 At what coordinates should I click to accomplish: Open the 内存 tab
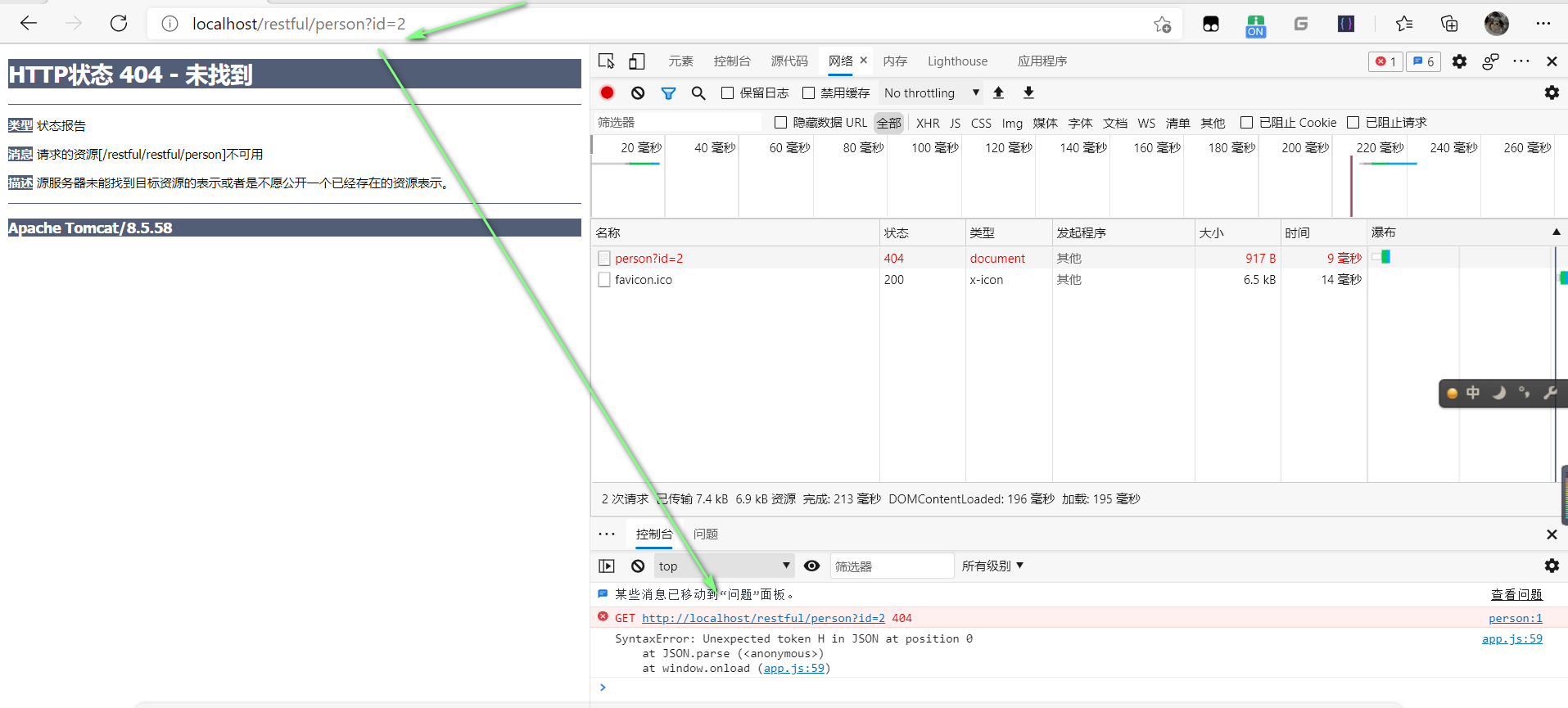pyautogui.click(x=895, y=61)
